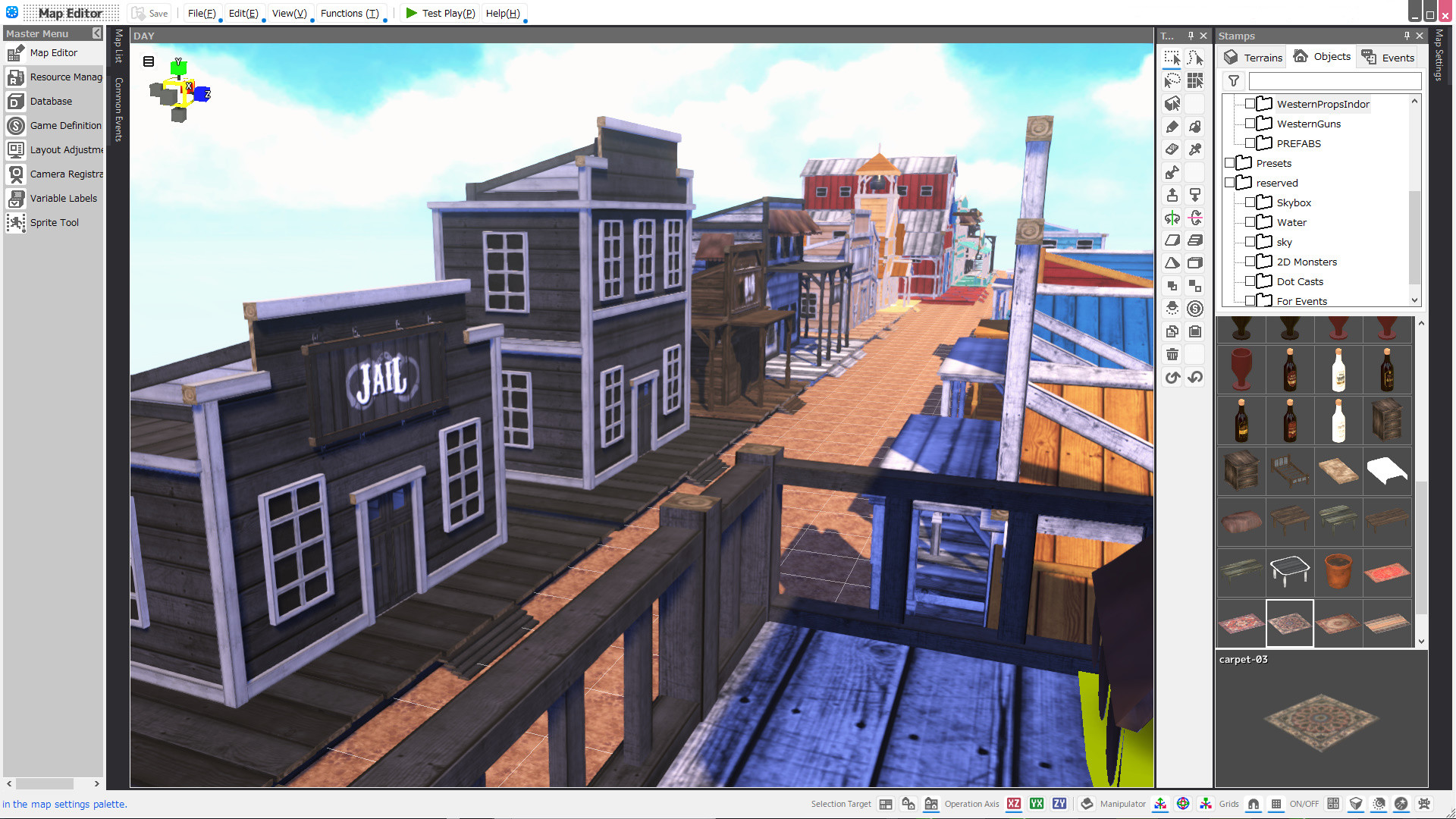Image resolution: width=1456 pixels, height=819 pixels.
Task: Open the Functions menu
Action: [350, 13]
